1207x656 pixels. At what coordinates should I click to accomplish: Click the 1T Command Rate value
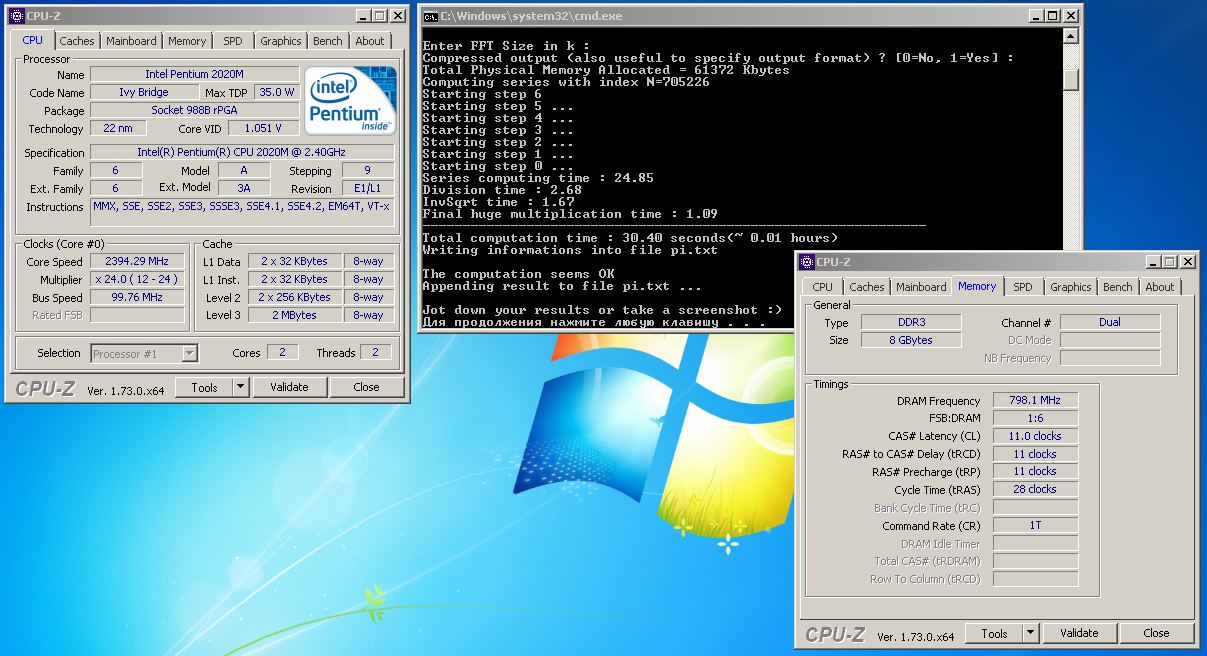pyautogui.click(x=1035, y=525)
